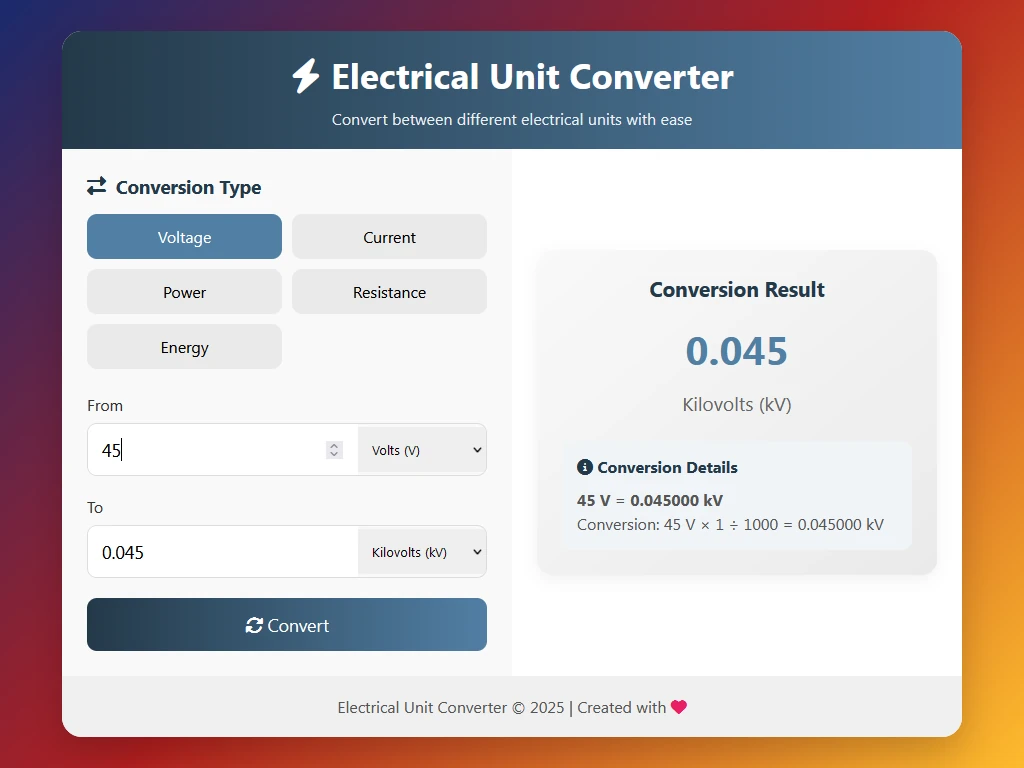This screenshot has height=768, width=1024.
Task: Click inside the From value field
Action: point(200,450)
